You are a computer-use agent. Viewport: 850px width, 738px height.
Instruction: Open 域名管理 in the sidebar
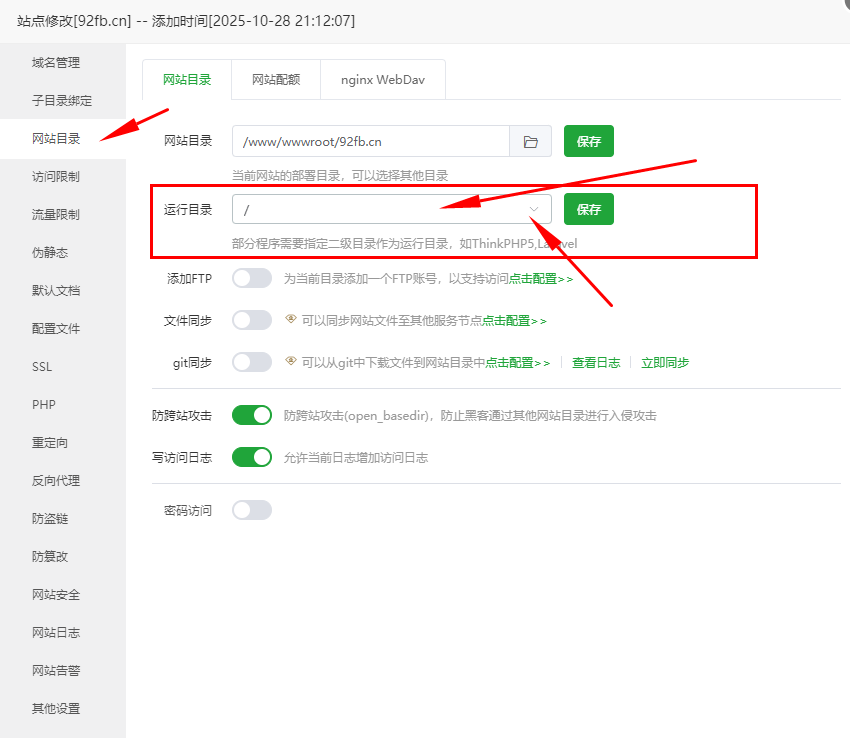tap(56, 63)
